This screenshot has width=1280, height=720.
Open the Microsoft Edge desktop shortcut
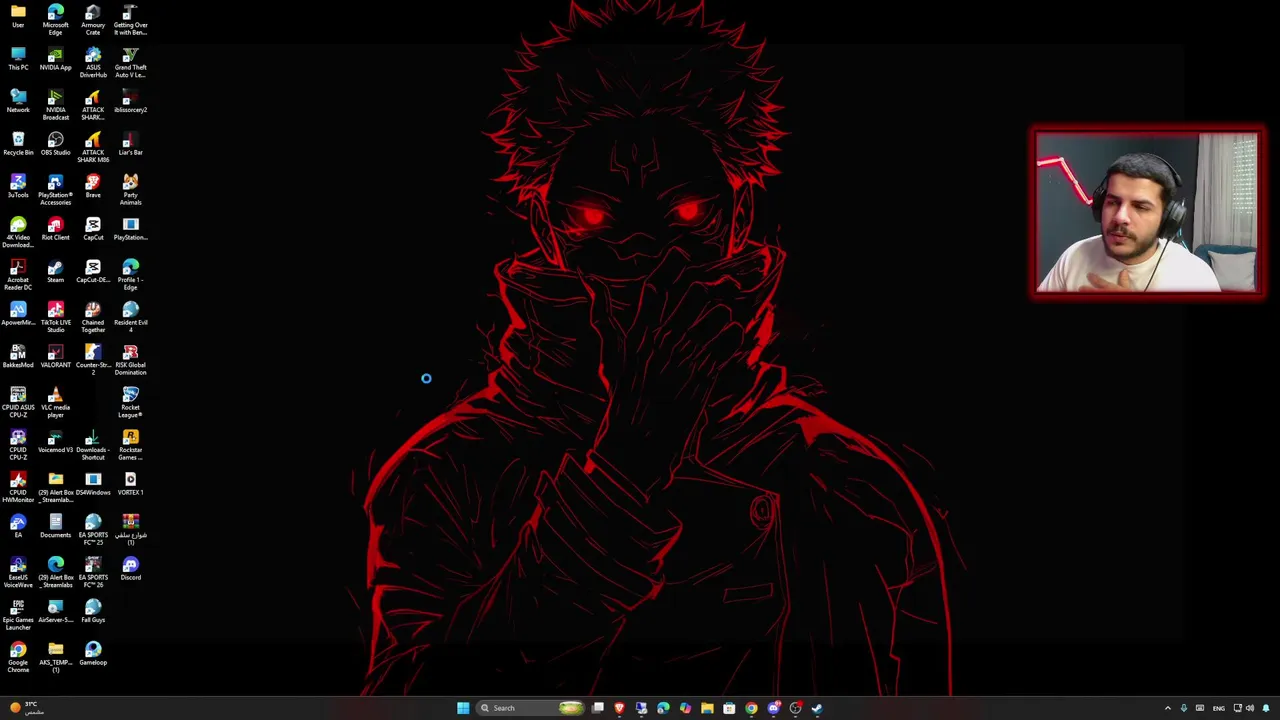55,20
